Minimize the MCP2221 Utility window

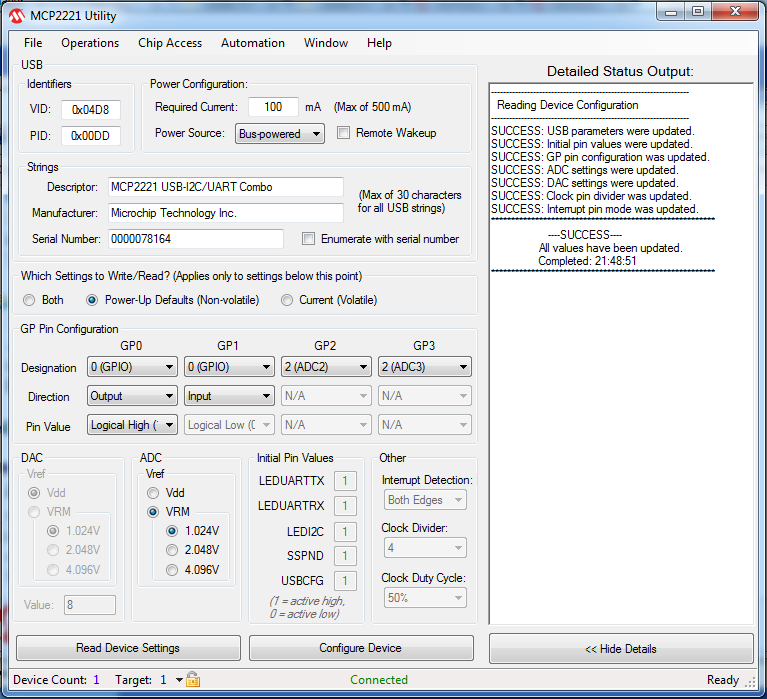coord(671,12)
